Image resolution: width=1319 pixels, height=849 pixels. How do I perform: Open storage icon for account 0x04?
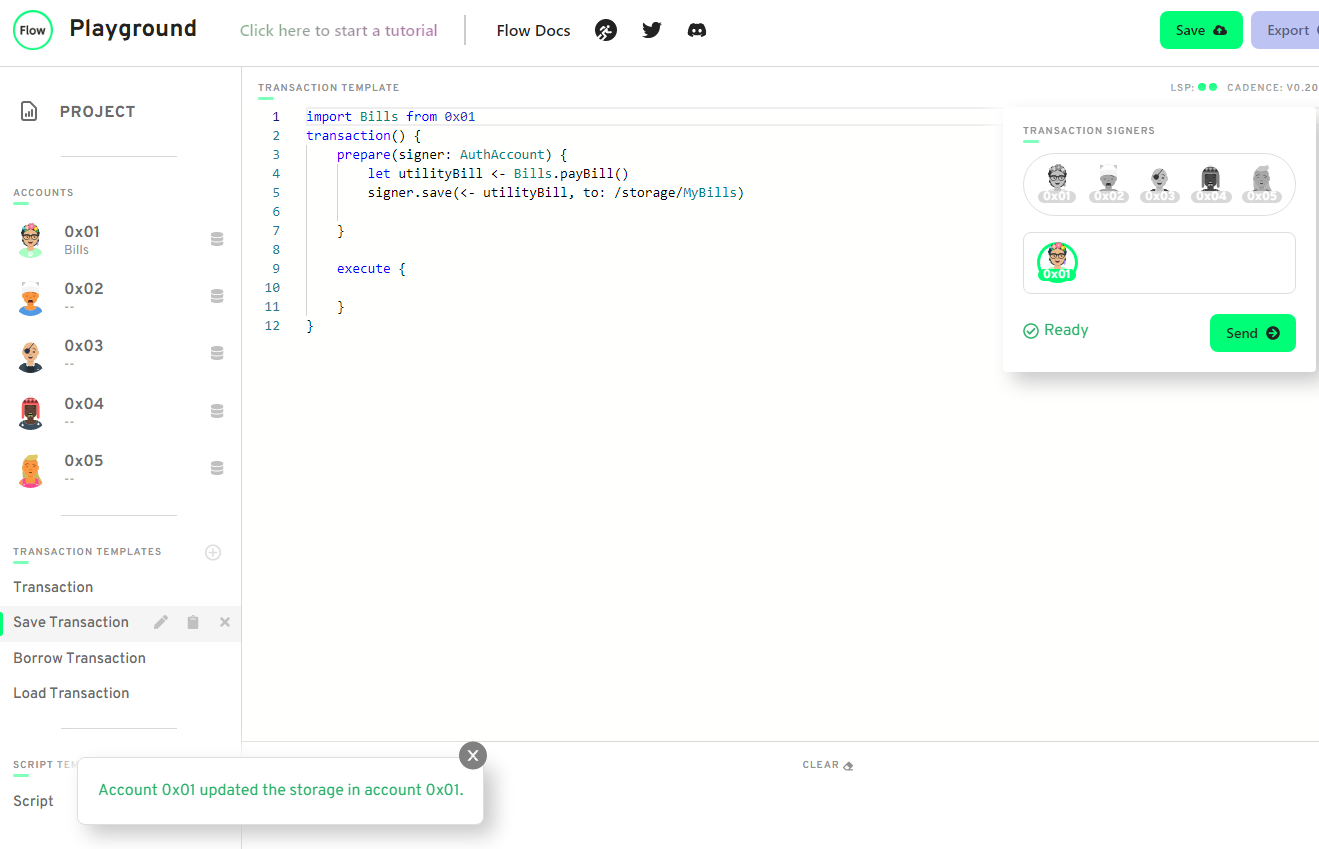pos(217,411)
